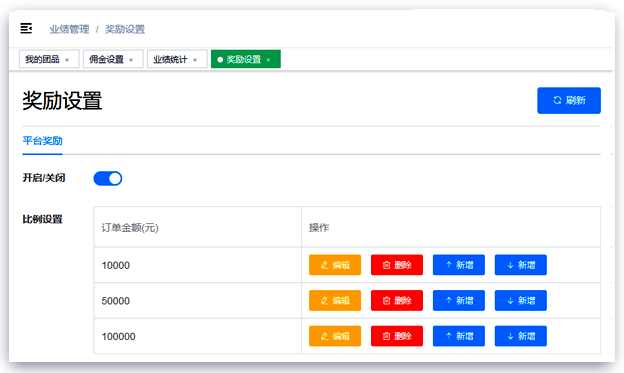624x373 pixels.
Task: Collapse the sidebar with the hamburger icon
Action: click(26, 29)
